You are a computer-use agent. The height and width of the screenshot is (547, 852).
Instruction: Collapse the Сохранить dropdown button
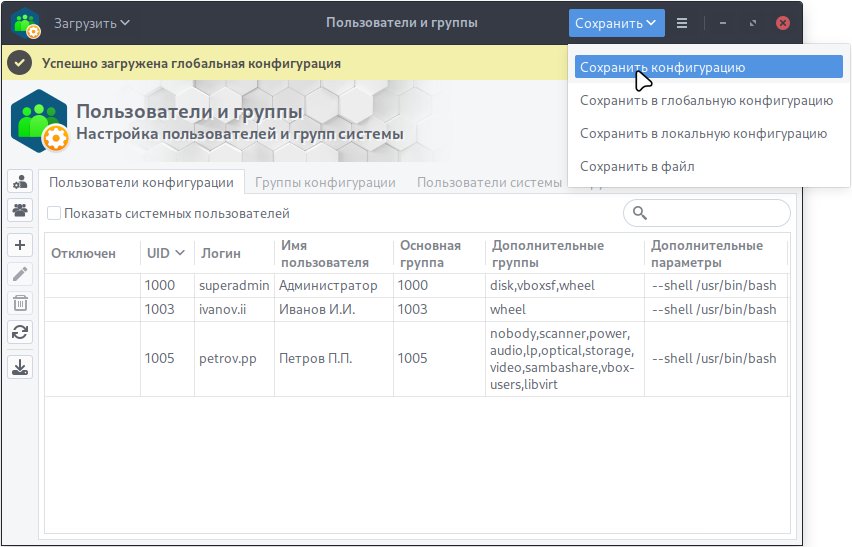617,23
